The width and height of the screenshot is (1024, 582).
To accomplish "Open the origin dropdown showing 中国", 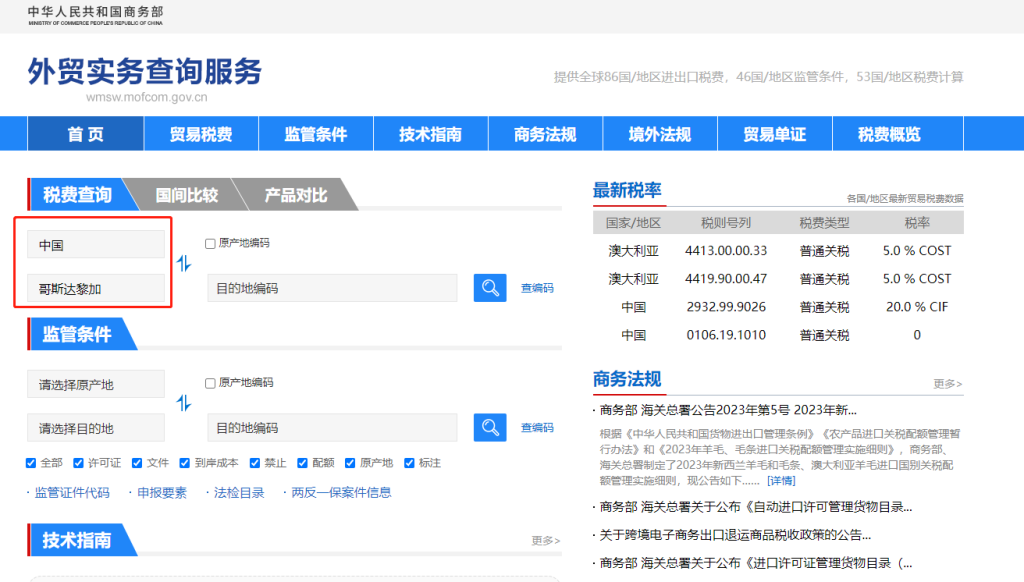I will [x=96, y=245].
